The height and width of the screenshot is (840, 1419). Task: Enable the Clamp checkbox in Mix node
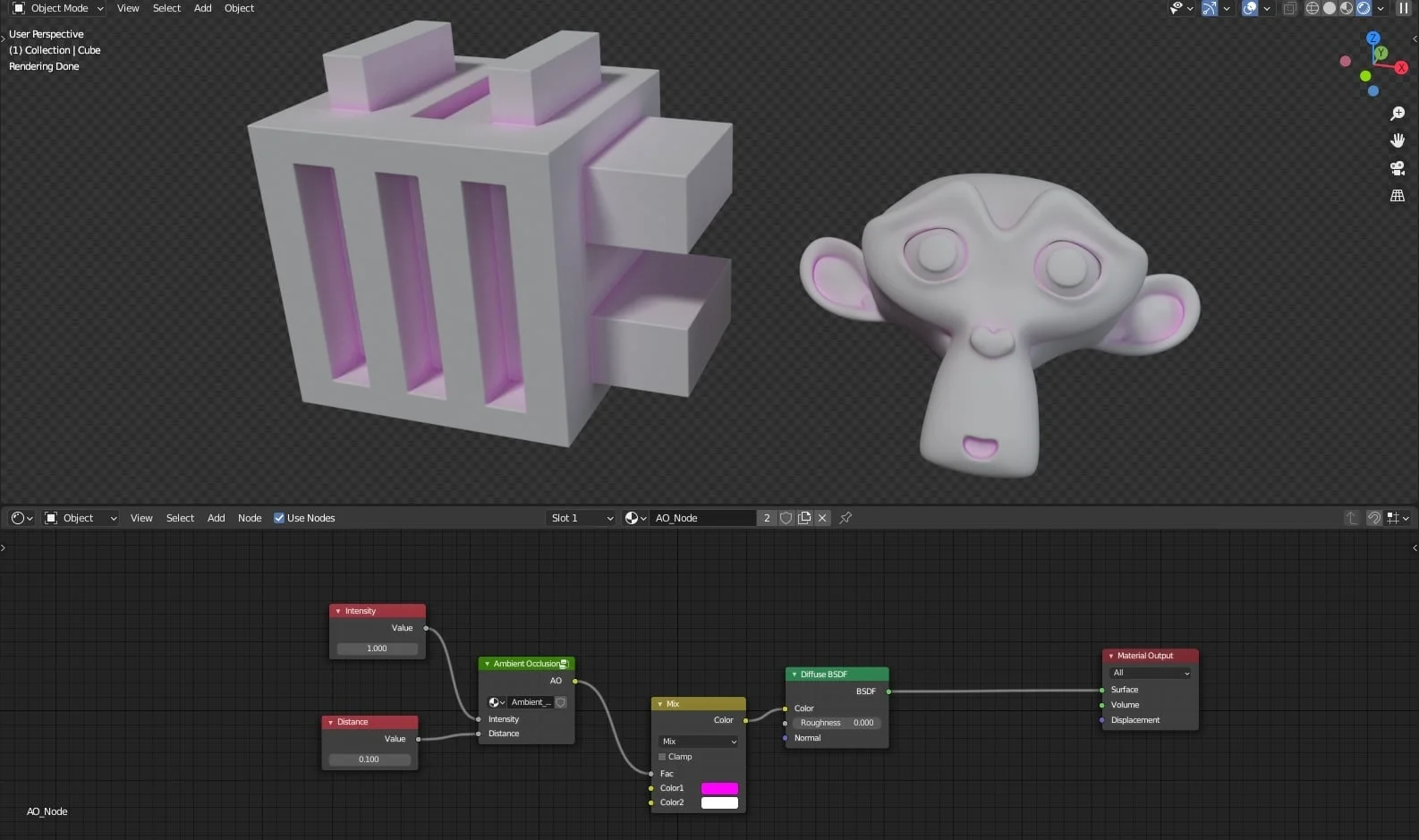(x=663, y=757)
